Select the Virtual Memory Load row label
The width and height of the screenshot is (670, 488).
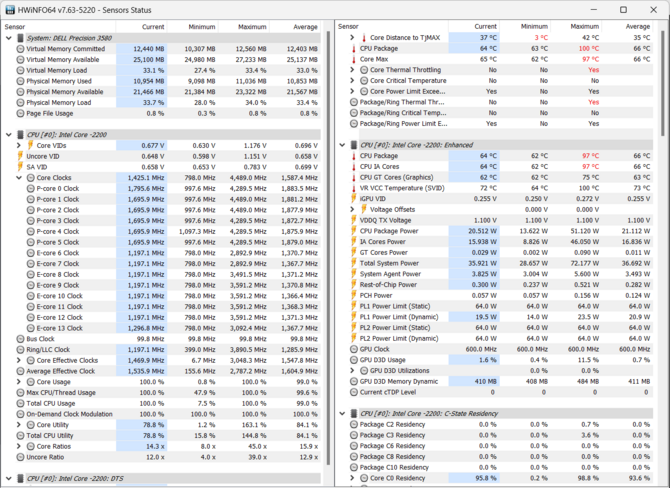click(x=57, y=71)
